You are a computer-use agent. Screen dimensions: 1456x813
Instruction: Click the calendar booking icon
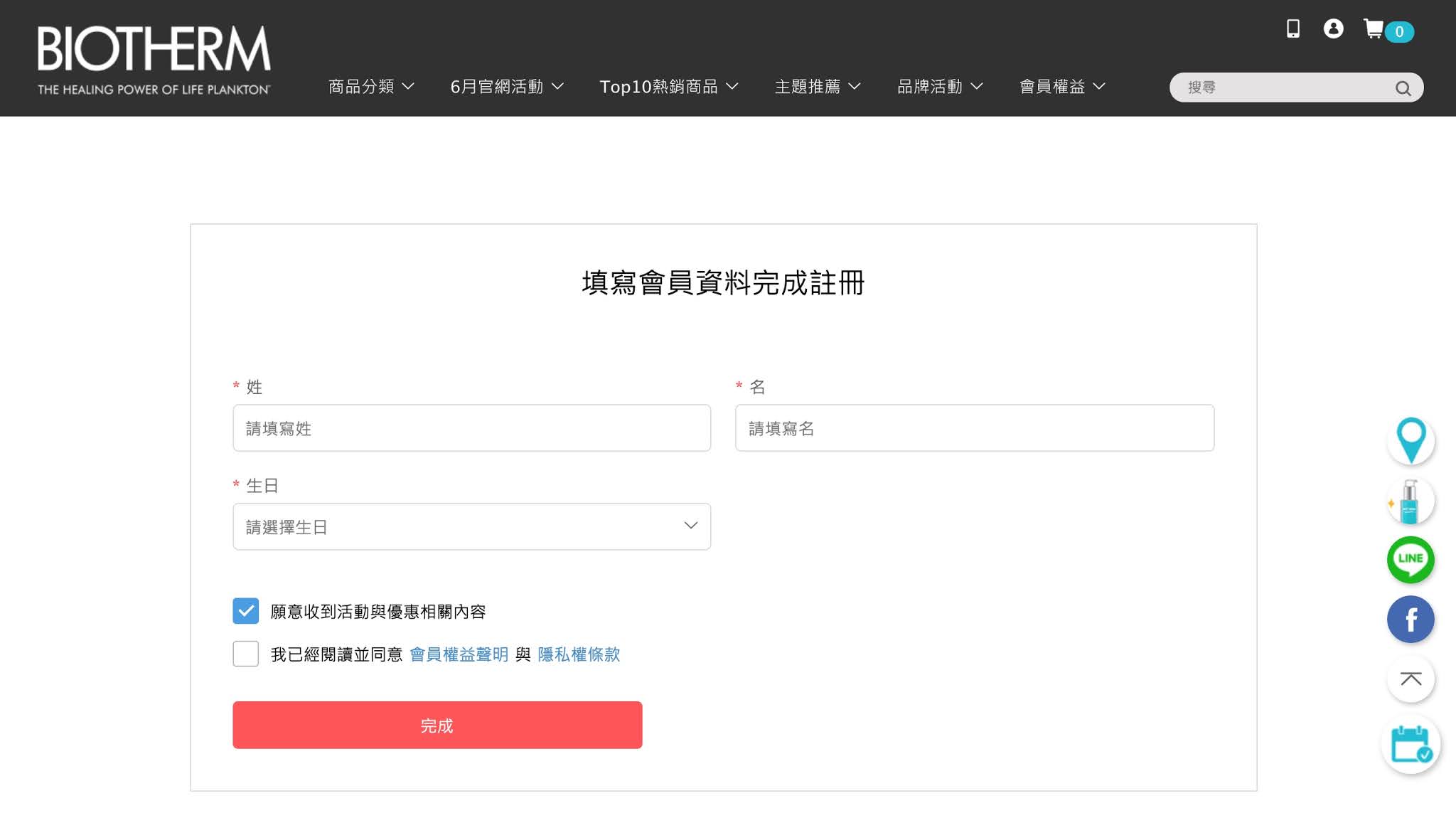[1410, 744]
